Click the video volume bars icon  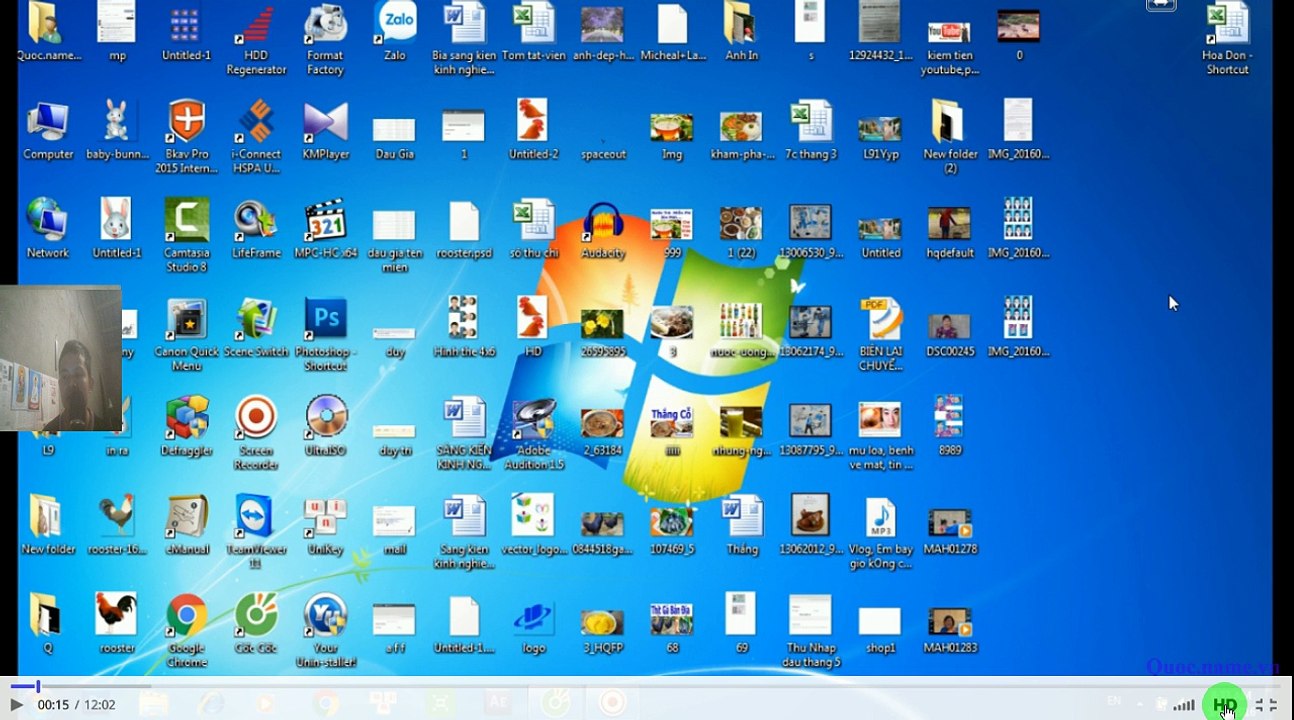point(1185,705)
